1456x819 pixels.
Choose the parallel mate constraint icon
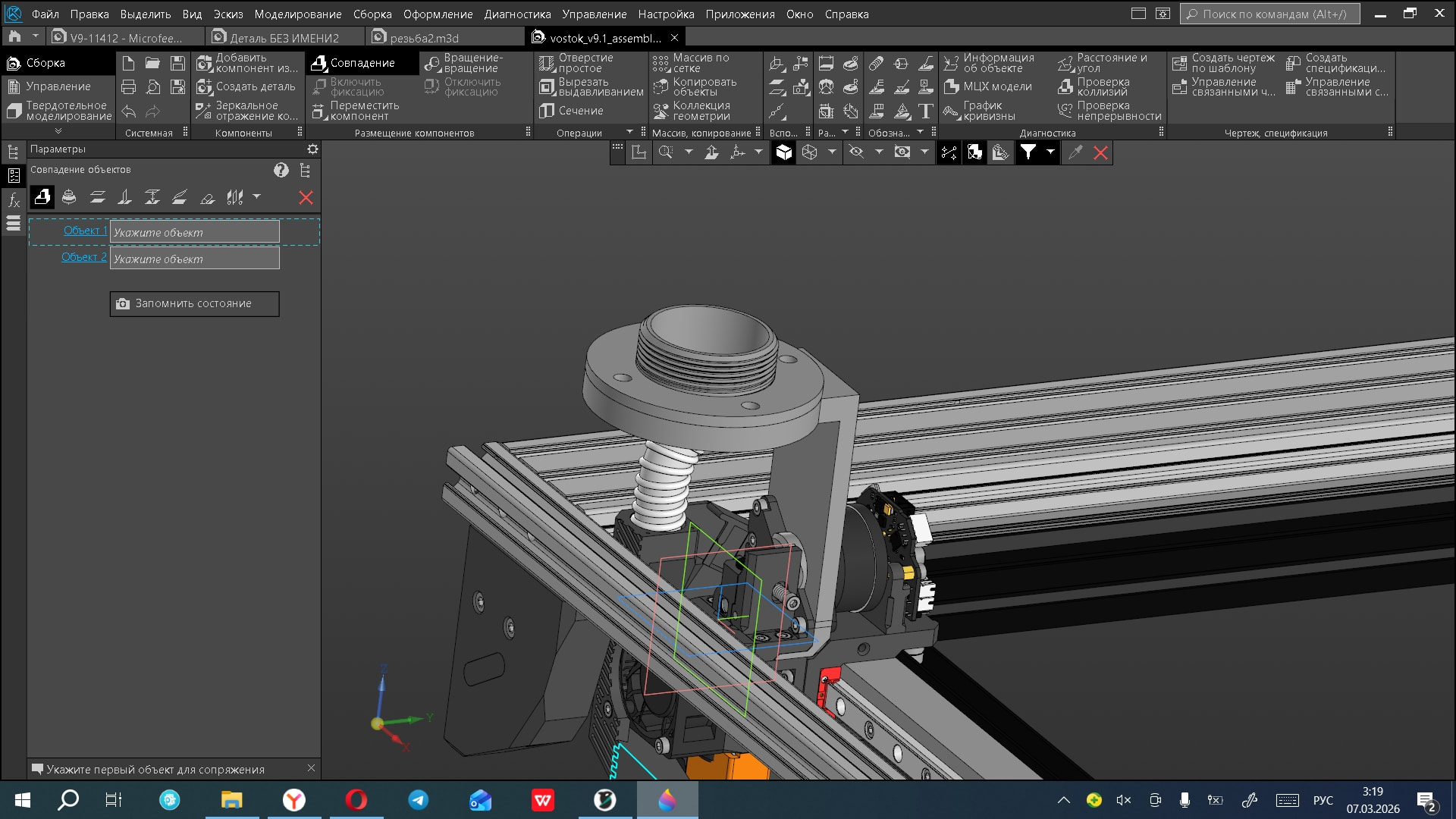(97, 198)
